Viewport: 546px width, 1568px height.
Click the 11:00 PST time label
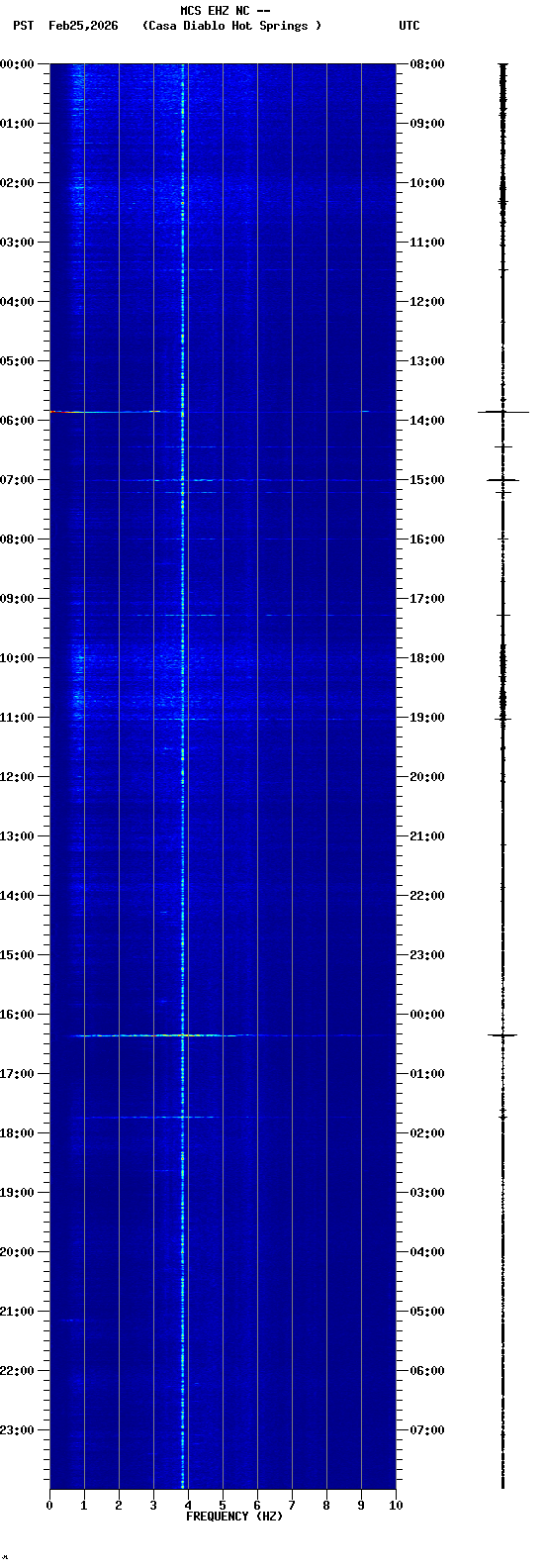coord(18,718)
